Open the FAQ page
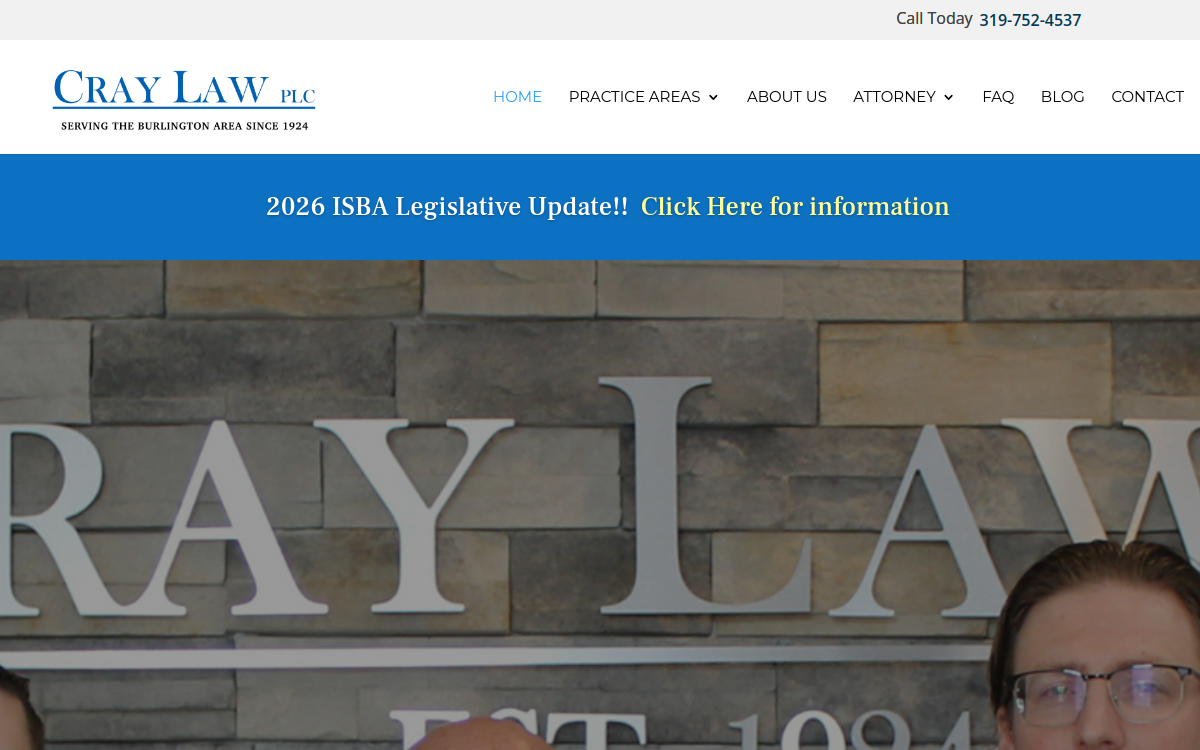The width and height of the screenshot is (1200, 750). 998,97
